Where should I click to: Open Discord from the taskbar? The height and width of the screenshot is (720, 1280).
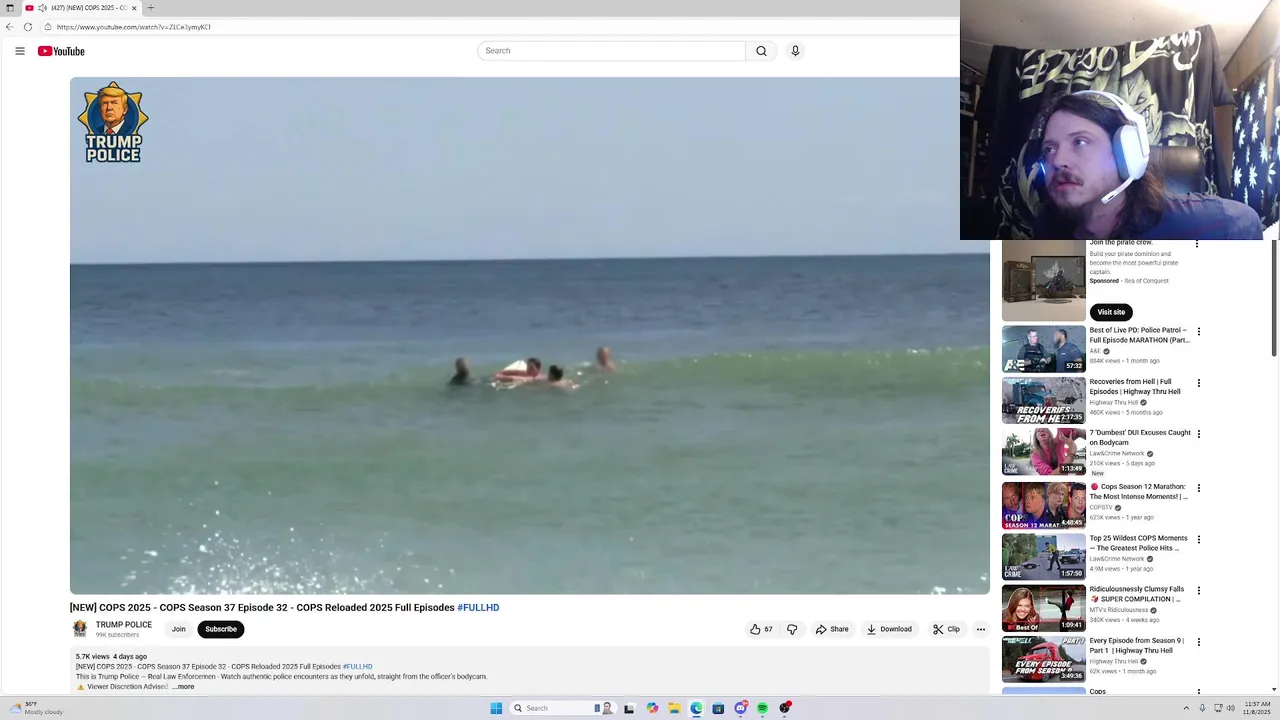coord(740,708)
